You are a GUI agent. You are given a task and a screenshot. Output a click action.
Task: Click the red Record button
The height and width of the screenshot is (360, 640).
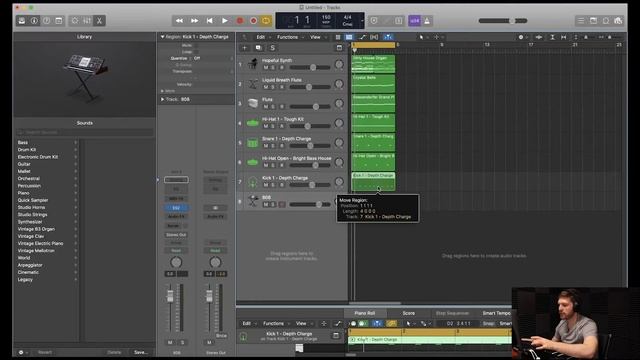click(240, 21)
